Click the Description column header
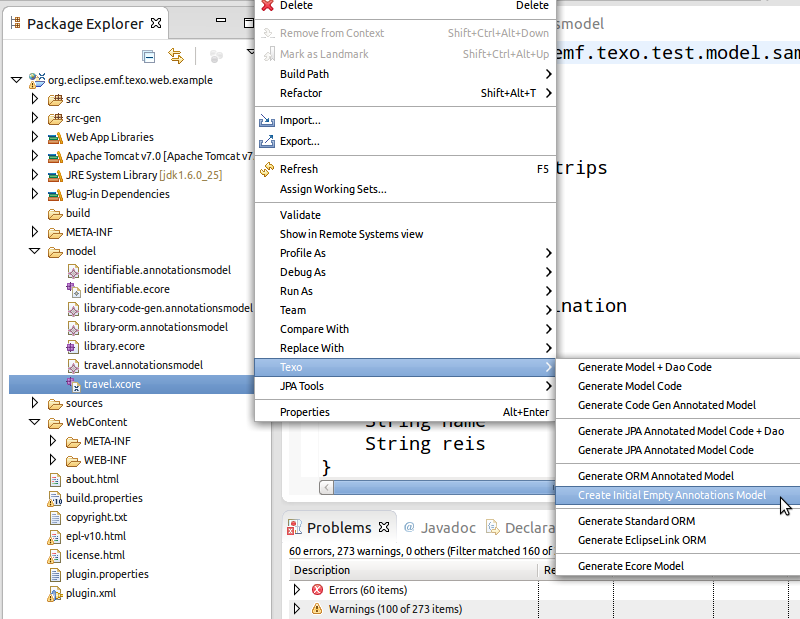This screenshot has height=619, width=800. tap(414, 570)
